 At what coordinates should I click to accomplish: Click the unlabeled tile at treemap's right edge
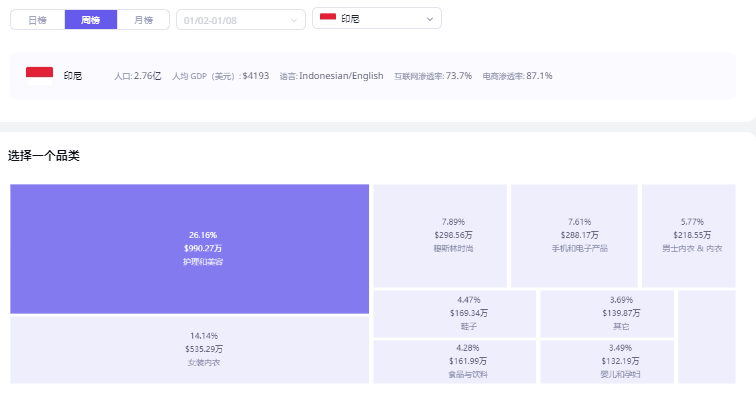click(x=707, y=337)
